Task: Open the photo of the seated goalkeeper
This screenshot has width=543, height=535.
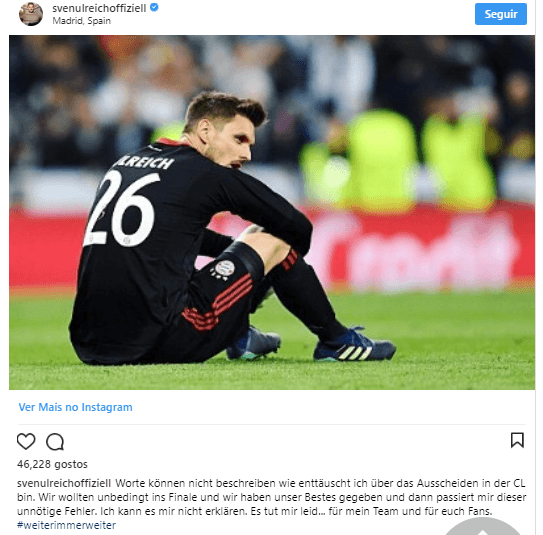Action: click(272, 212)
